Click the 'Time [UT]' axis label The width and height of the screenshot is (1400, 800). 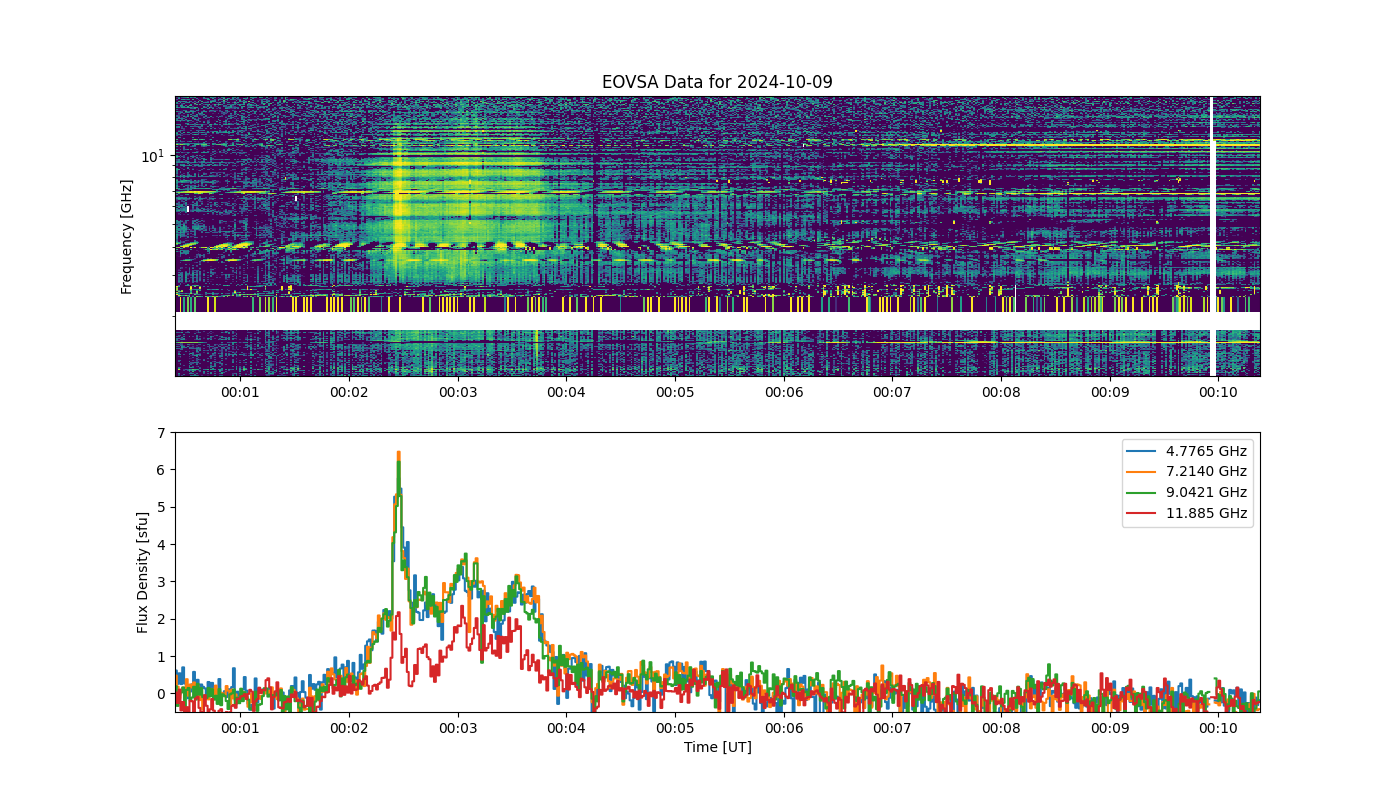coord(717,747)
